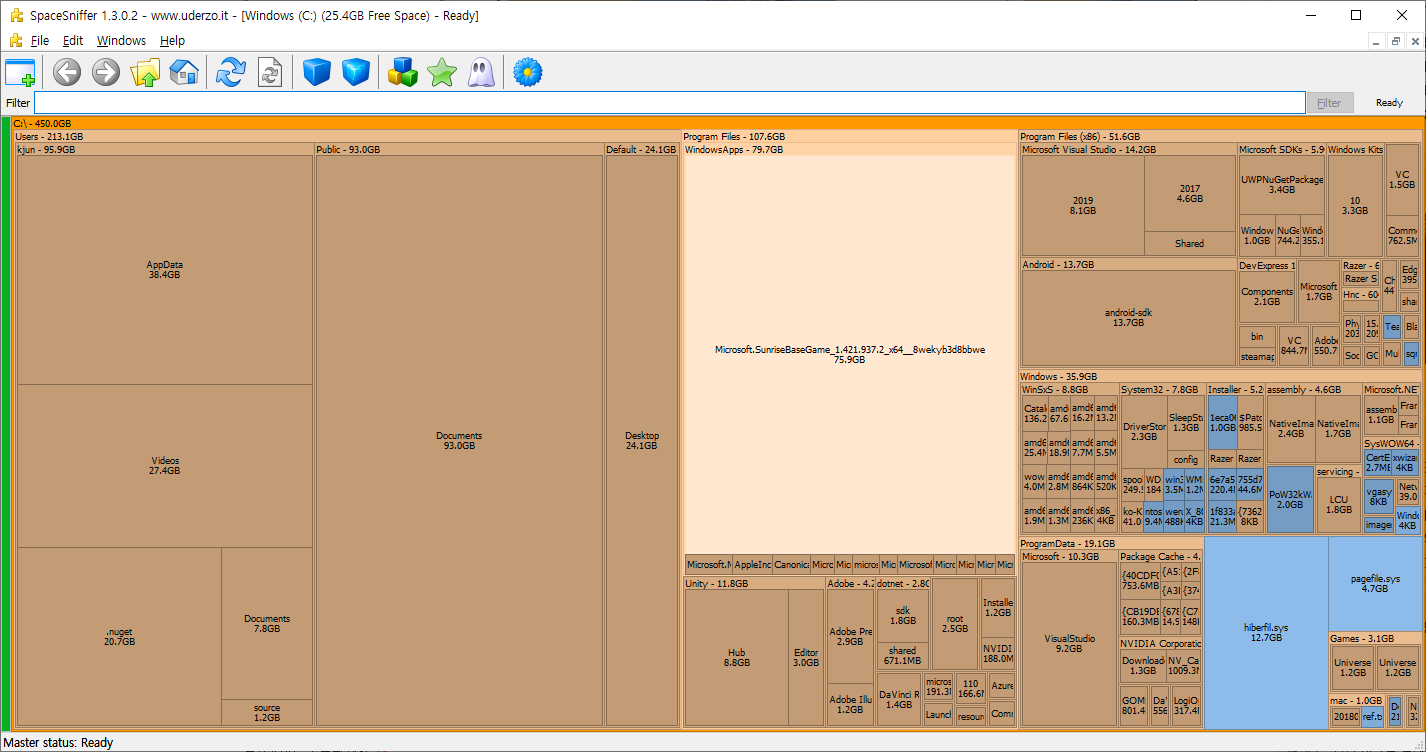The width and height of the screenshot is (1426, 752).
Task: Select the C:\ - 450.0GB root header
Action: pyautogui.click(x=716, y=124)
